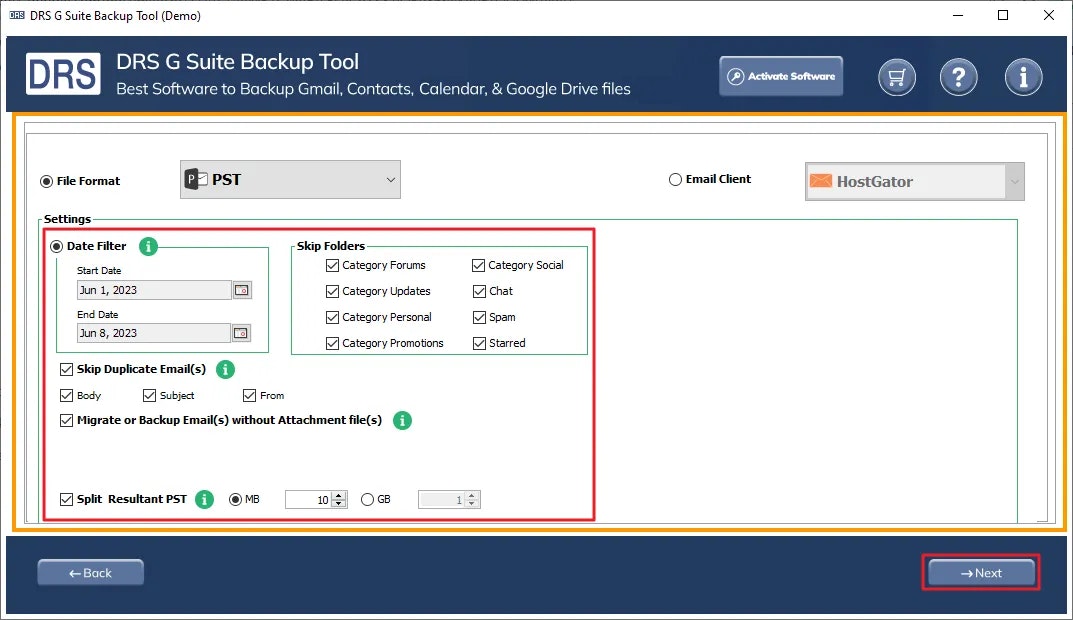This screenshot has height=620, width=1073.
Task: Click the End Date field Jun 8, 2023
Action: pyautogui.click(x=153, y=333)
